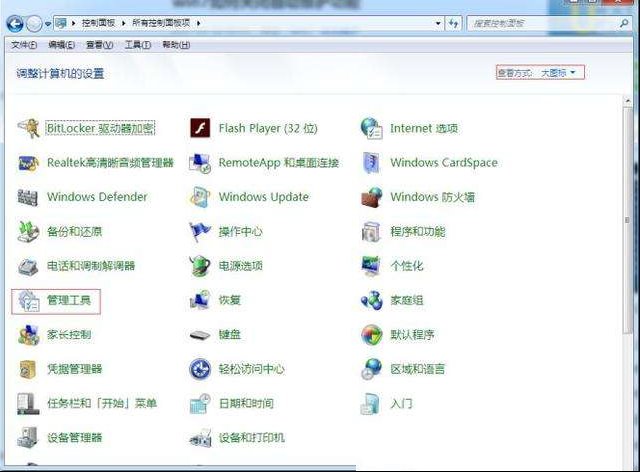
Task: Open the RemoteApp 和桌面连接 icon
Action: click(x=200, y=163)
